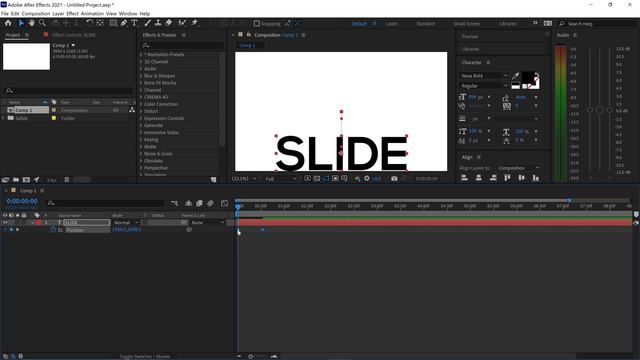Screen dimensions: 640x360
Task: Toggle the Position stopwatch on SLIDE layer
Action: [53, 230]
